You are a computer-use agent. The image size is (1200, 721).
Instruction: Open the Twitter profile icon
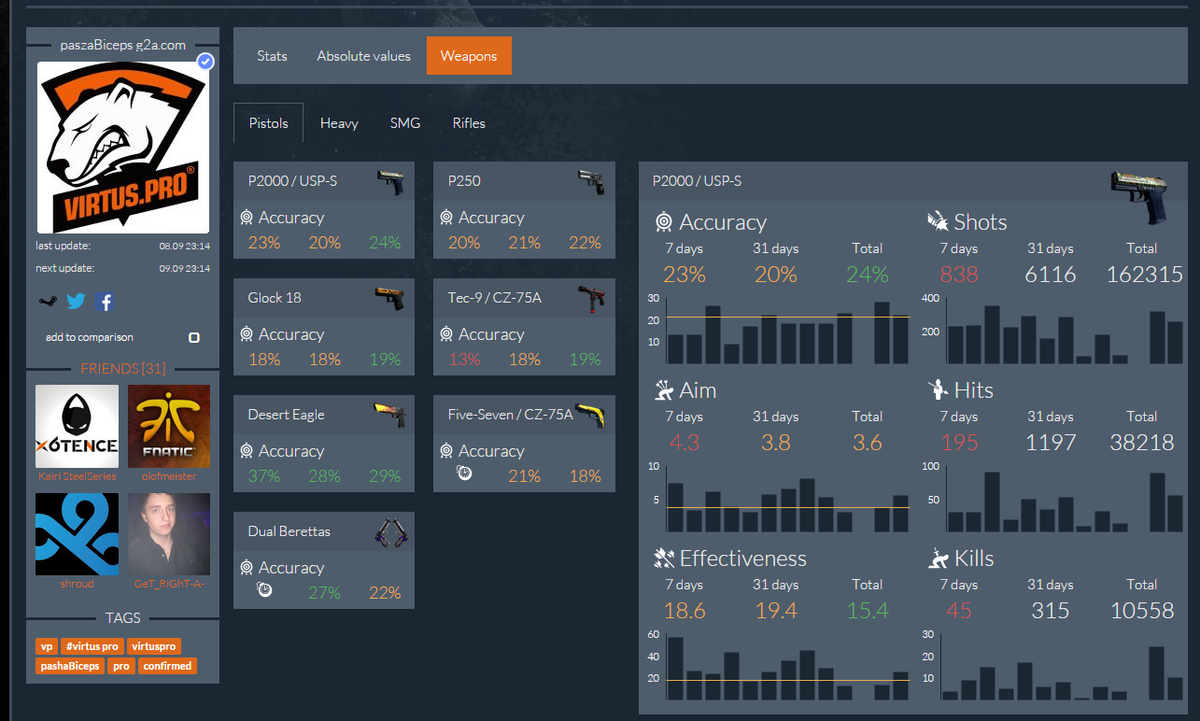(x=76, y=301)
